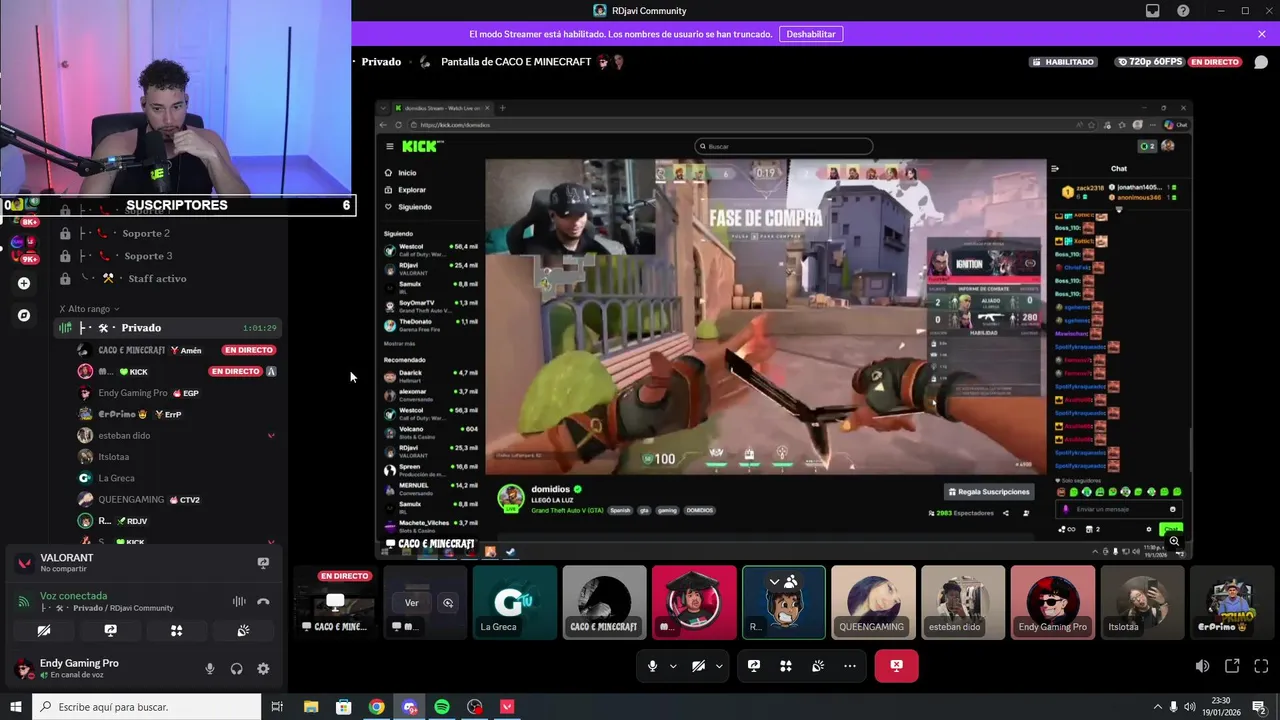The height and width of the screenshot is (720, 1280).
Task: Share screen from the voice connected panel
Action: tap(110, 631)
